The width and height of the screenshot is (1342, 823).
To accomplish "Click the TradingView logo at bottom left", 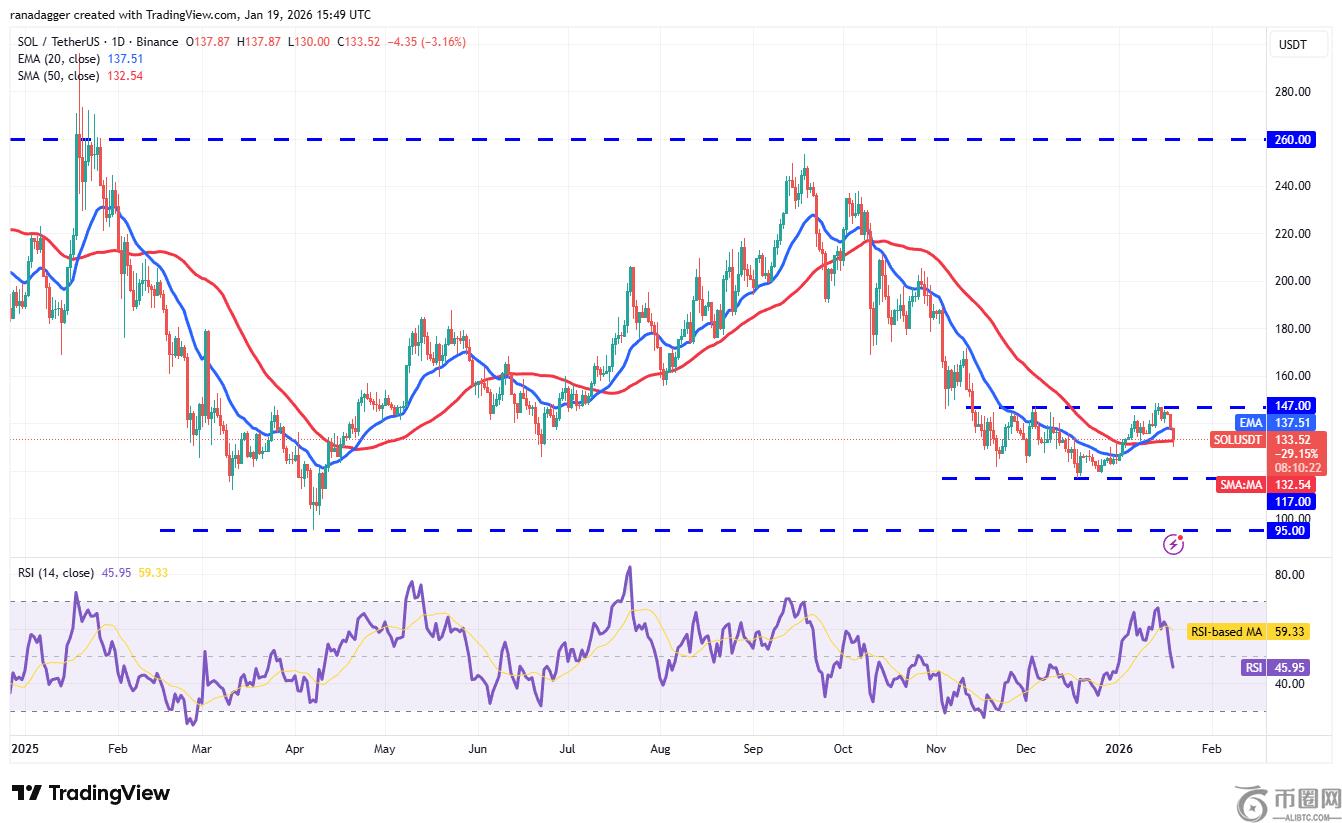I will 91,793.
